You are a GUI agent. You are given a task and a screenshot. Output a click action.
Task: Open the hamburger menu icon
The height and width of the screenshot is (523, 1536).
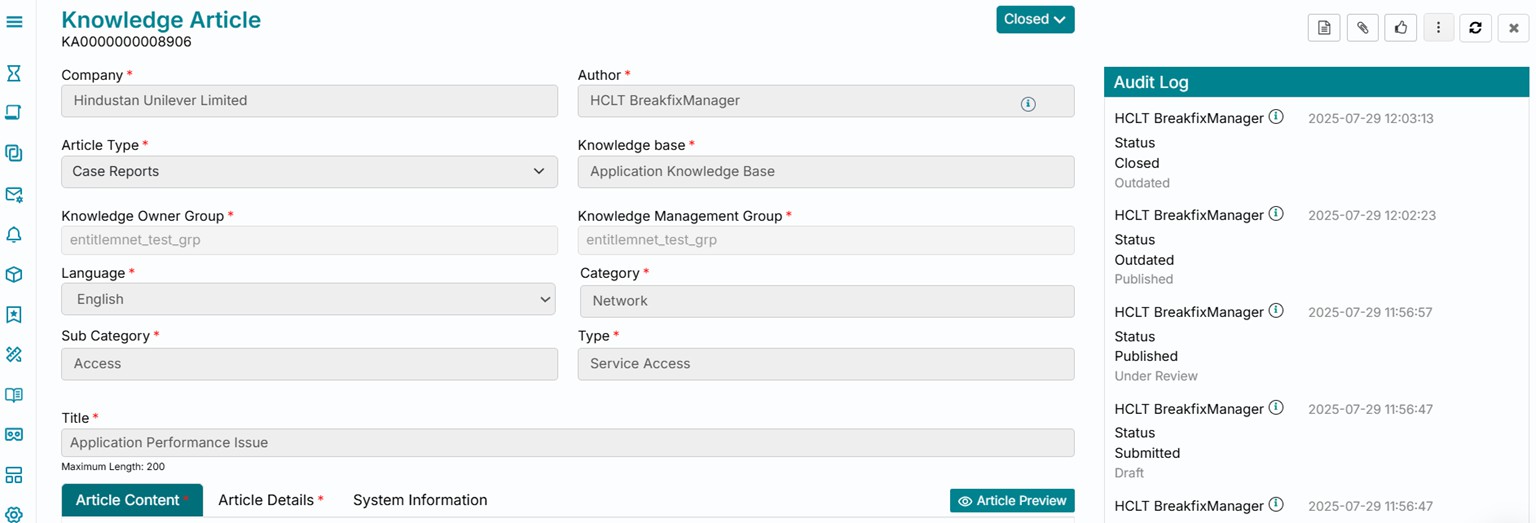(14, 21)
